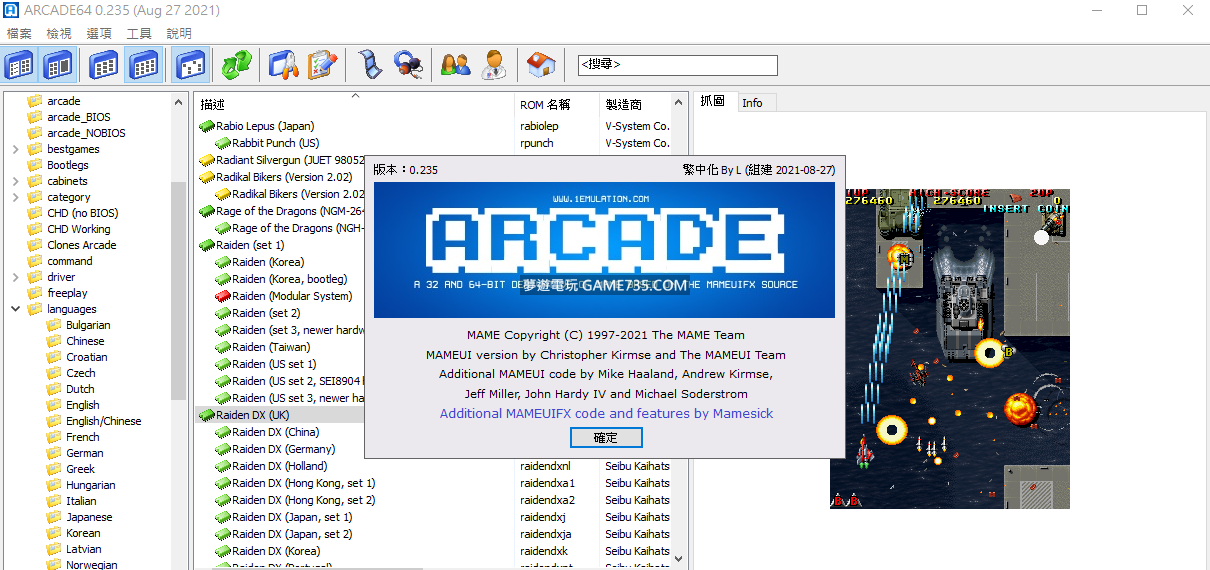
Task: Click the doctor figure toolbar icon
Action: click(x=493, y=65)
